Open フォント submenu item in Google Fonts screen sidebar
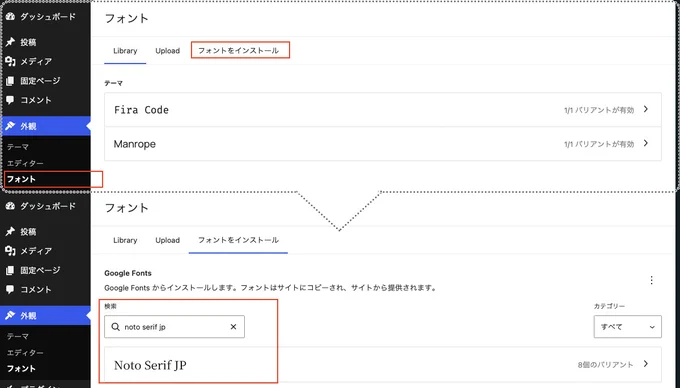 pyautogui.click(x=21, y=368)
